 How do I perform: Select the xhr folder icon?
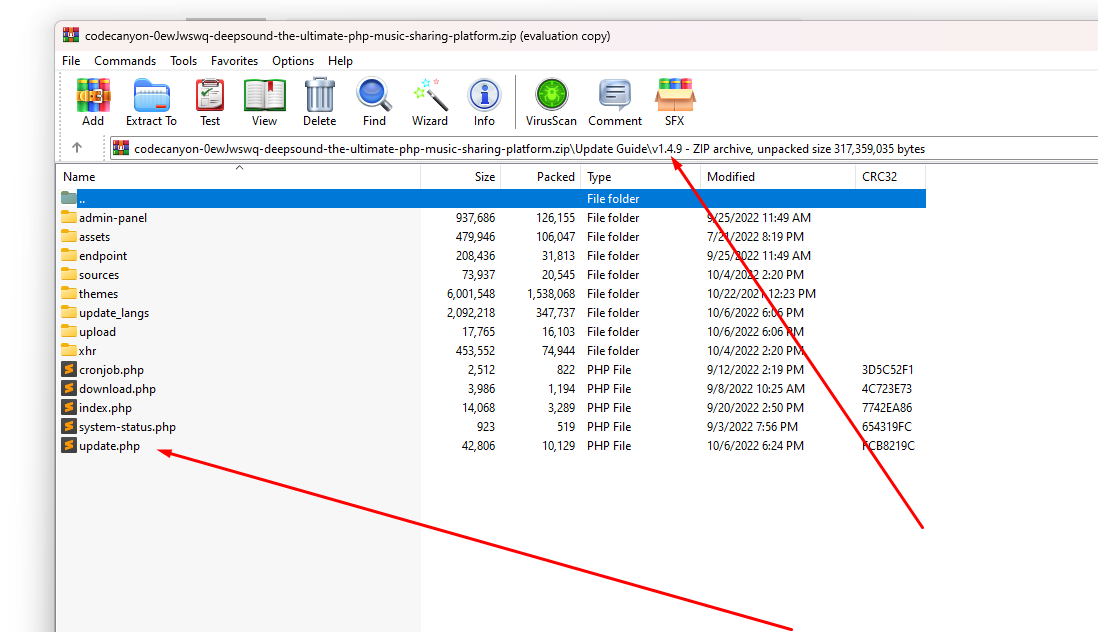(69, 349)
